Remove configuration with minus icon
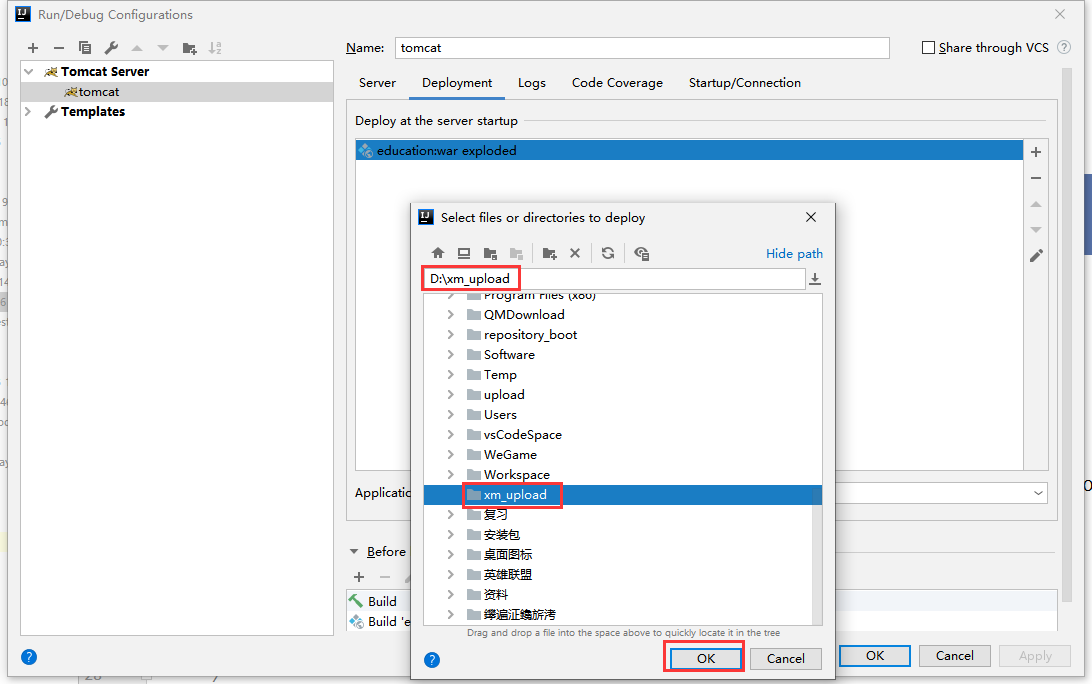This screenshot has height=684, width=1092. point(58,48)
